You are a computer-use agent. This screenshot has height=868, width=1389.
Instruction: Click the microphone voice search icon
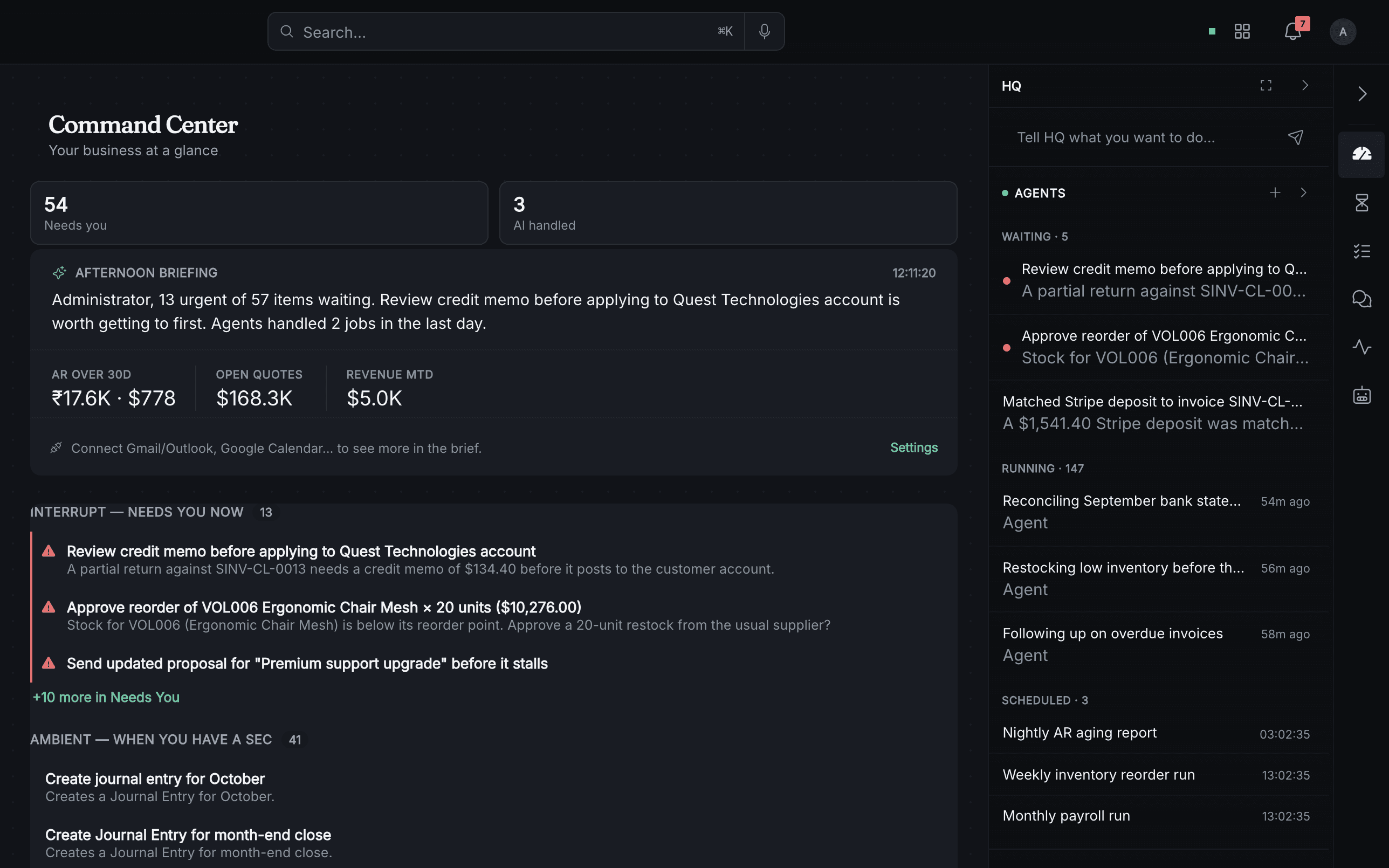764,32
